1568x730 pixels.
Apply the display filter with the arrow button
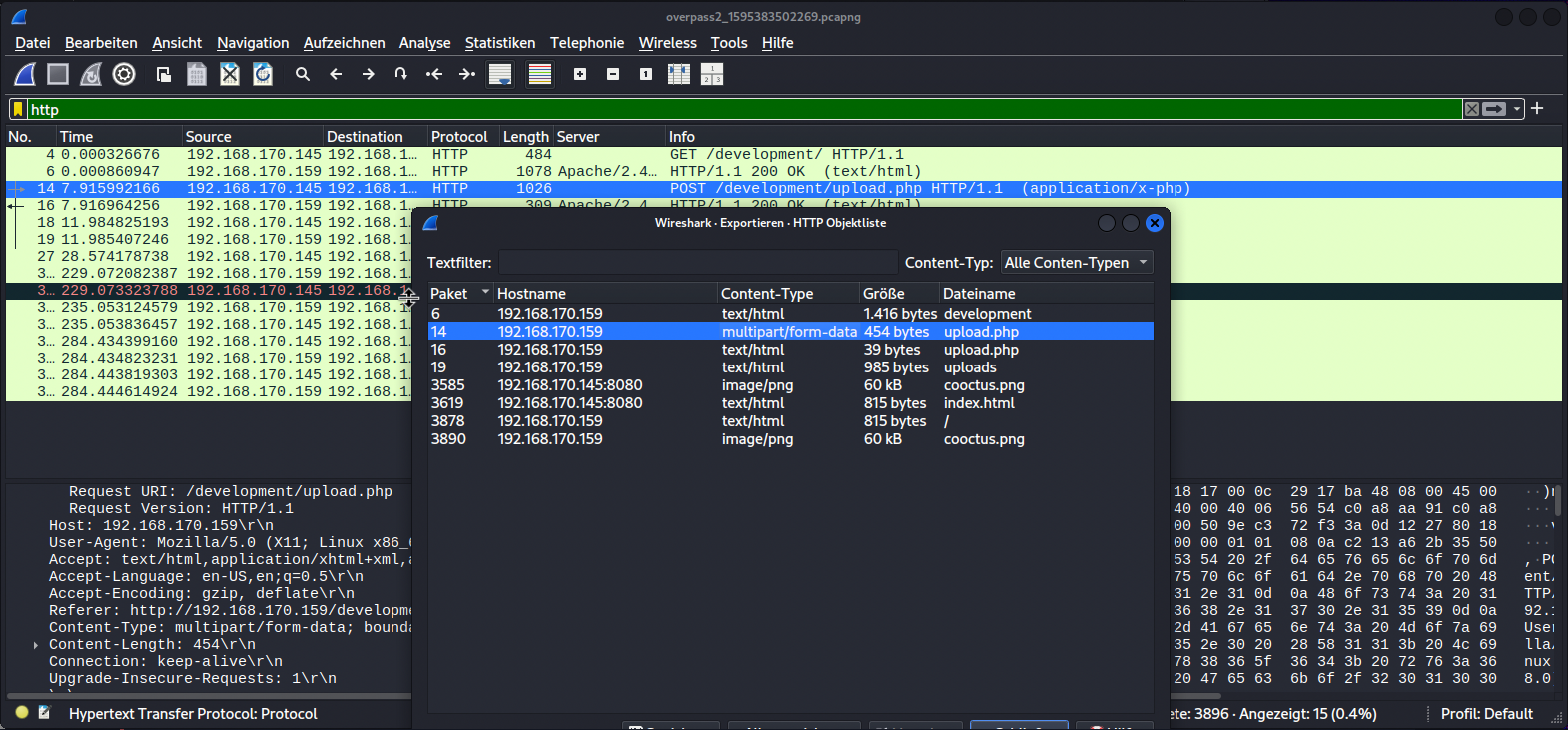(x=1494, y=109)
